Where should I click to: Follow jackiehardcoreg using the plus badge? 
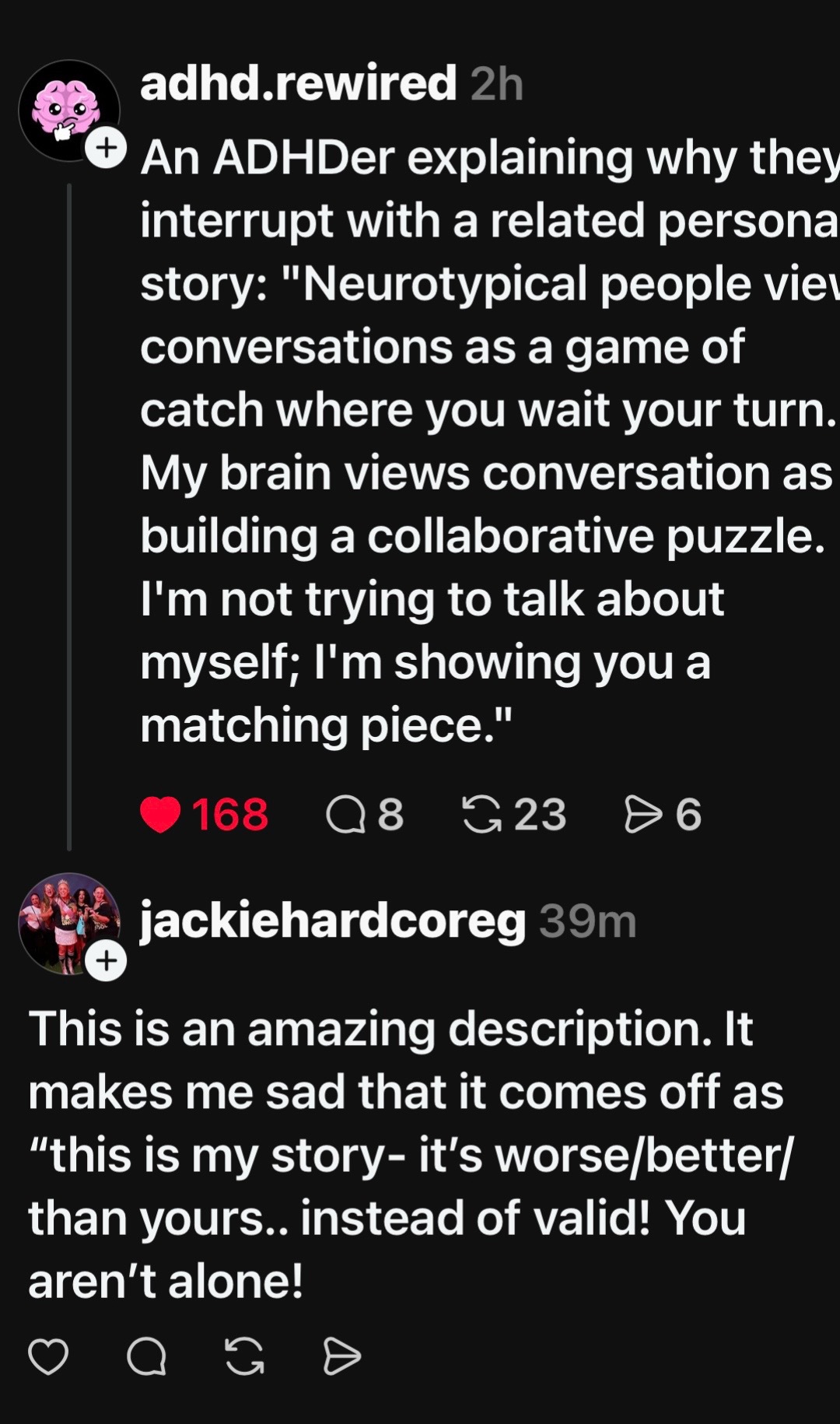pos(106,960)
